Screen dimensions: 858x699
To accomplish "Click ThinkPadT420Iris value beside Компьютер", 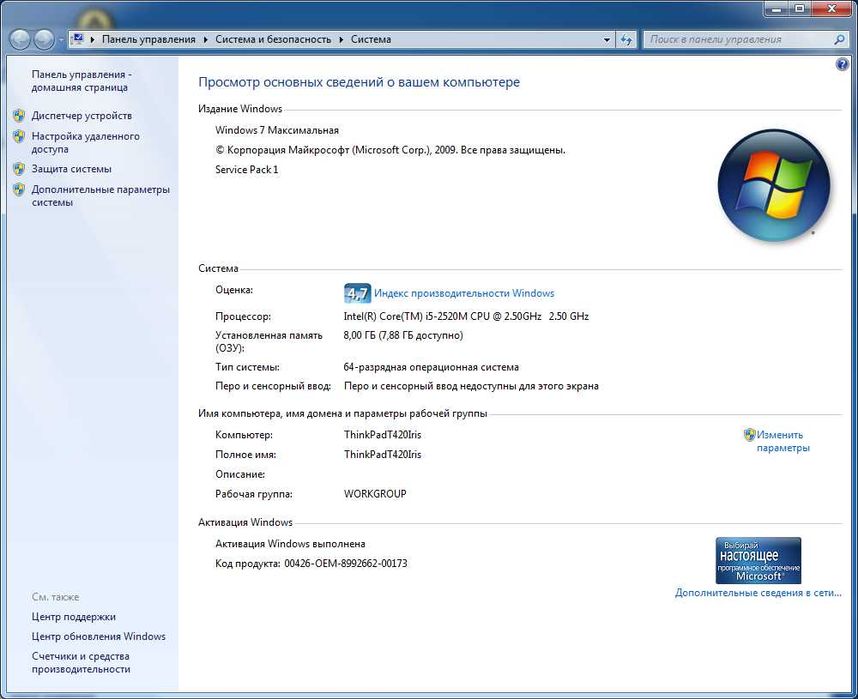I will (382, 435).
